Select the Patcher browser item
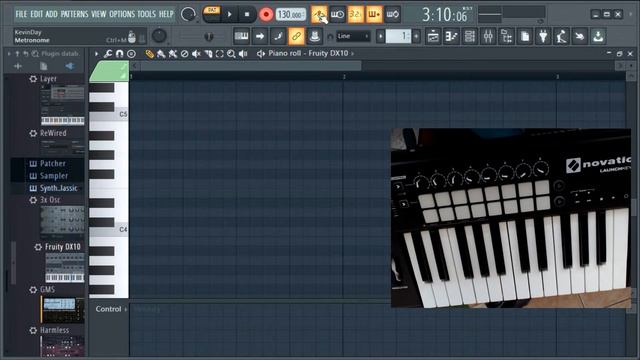 53,163
